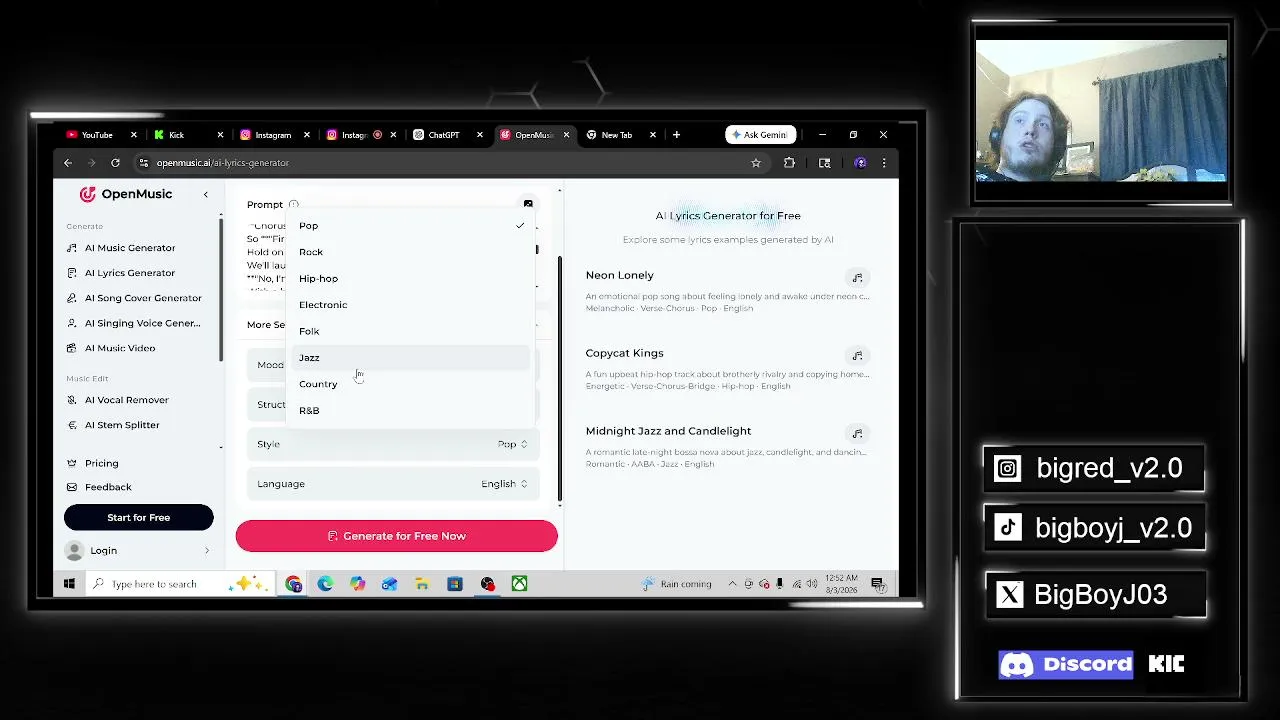Go to AI Song Cover Generator

pyautogui.click(x=143, y=298)
